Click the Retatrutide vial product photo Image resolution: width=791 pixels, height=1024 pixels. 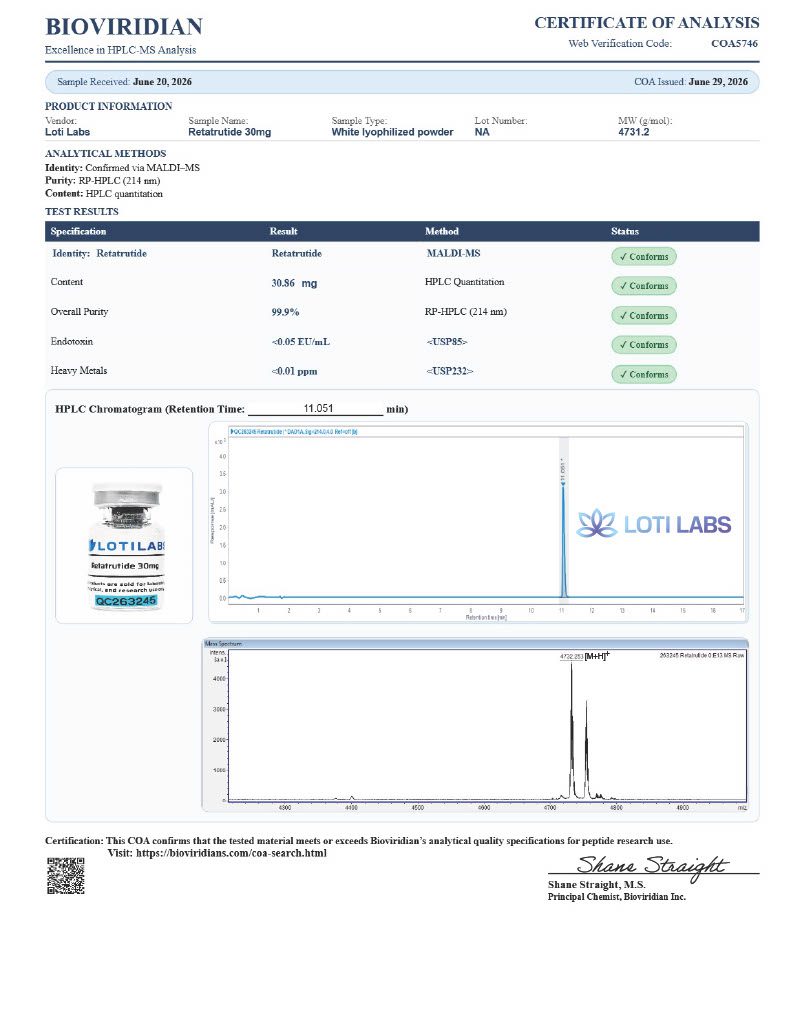pyautogui.click(x=126, y=546)
